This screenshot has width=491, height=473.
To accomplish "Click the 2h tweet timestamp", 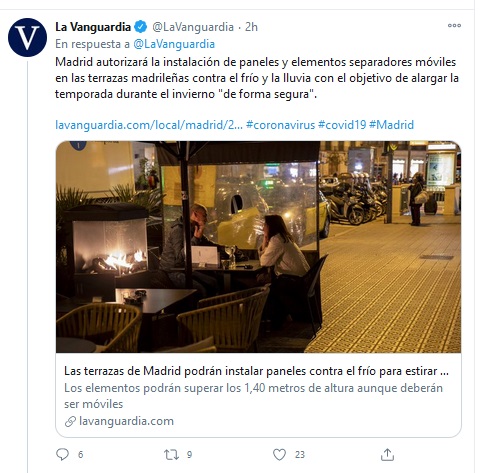I will coord(251,27).
